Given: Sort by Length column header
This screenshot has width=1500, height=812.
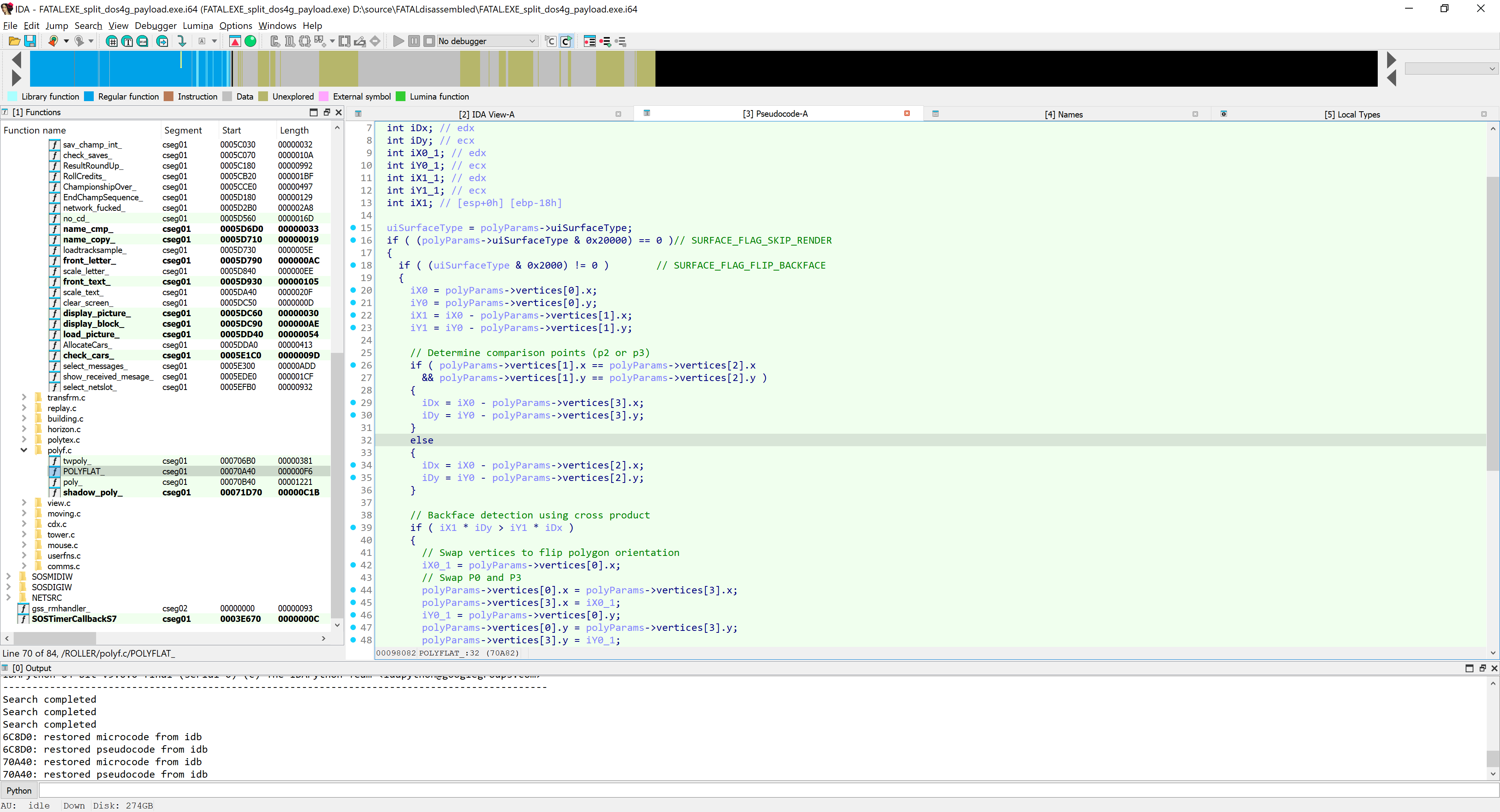Looking at the screenshot, I should click(x=304, y=130).
